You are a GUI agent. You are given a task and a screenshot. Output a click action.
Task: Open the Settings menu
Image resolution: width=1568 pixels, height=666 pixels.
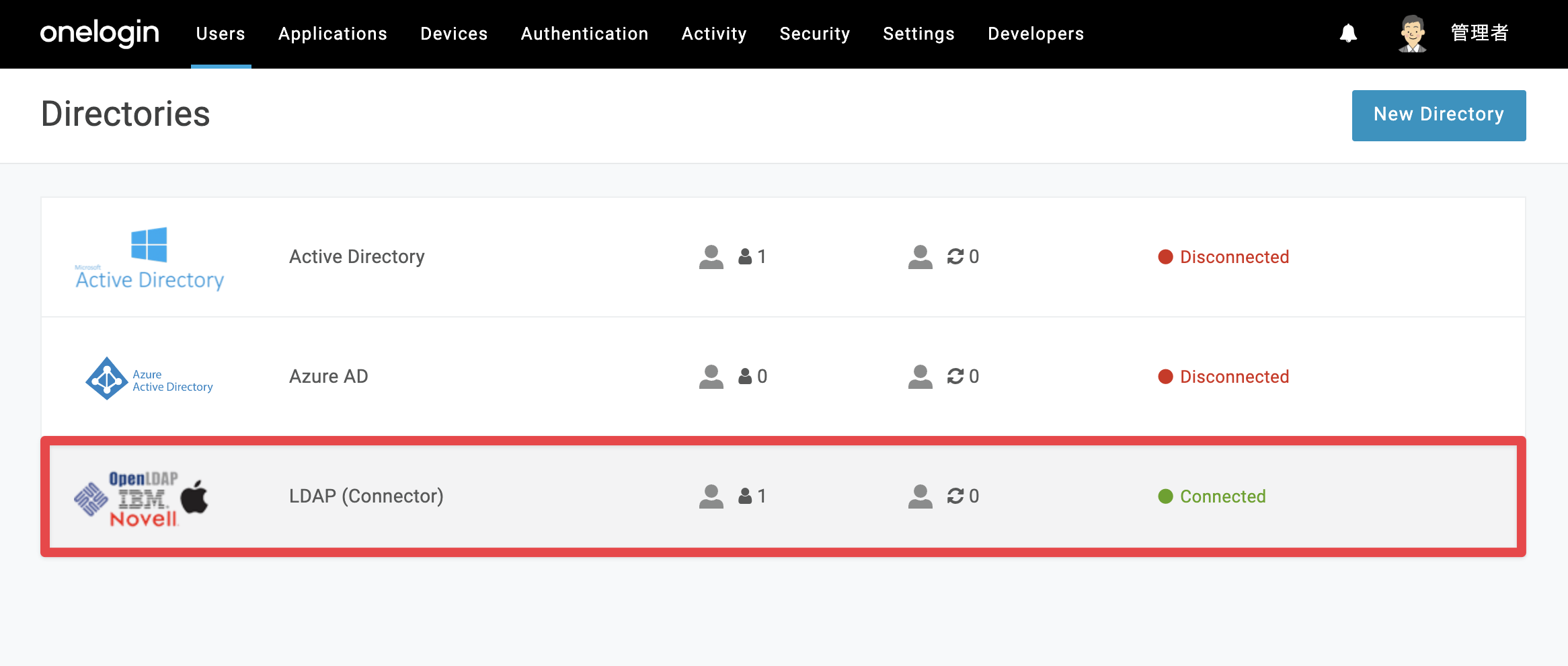pos(918,34)
